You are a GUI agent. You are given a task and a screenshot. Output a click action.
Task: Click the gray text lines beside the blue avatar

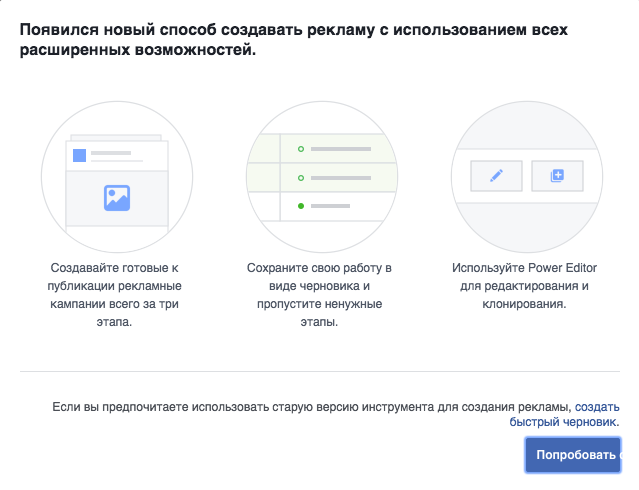pyautogui.click(x=113, y=156)
